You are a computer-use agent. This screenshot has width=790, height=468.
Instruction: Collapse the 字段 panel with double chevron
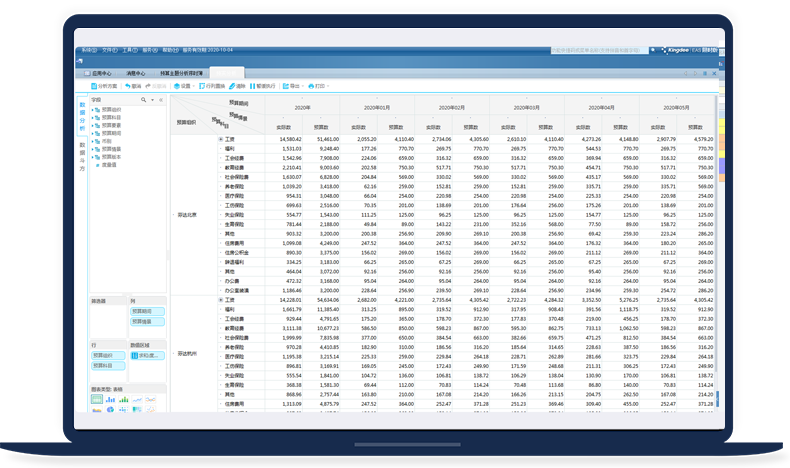coord(161,100)
